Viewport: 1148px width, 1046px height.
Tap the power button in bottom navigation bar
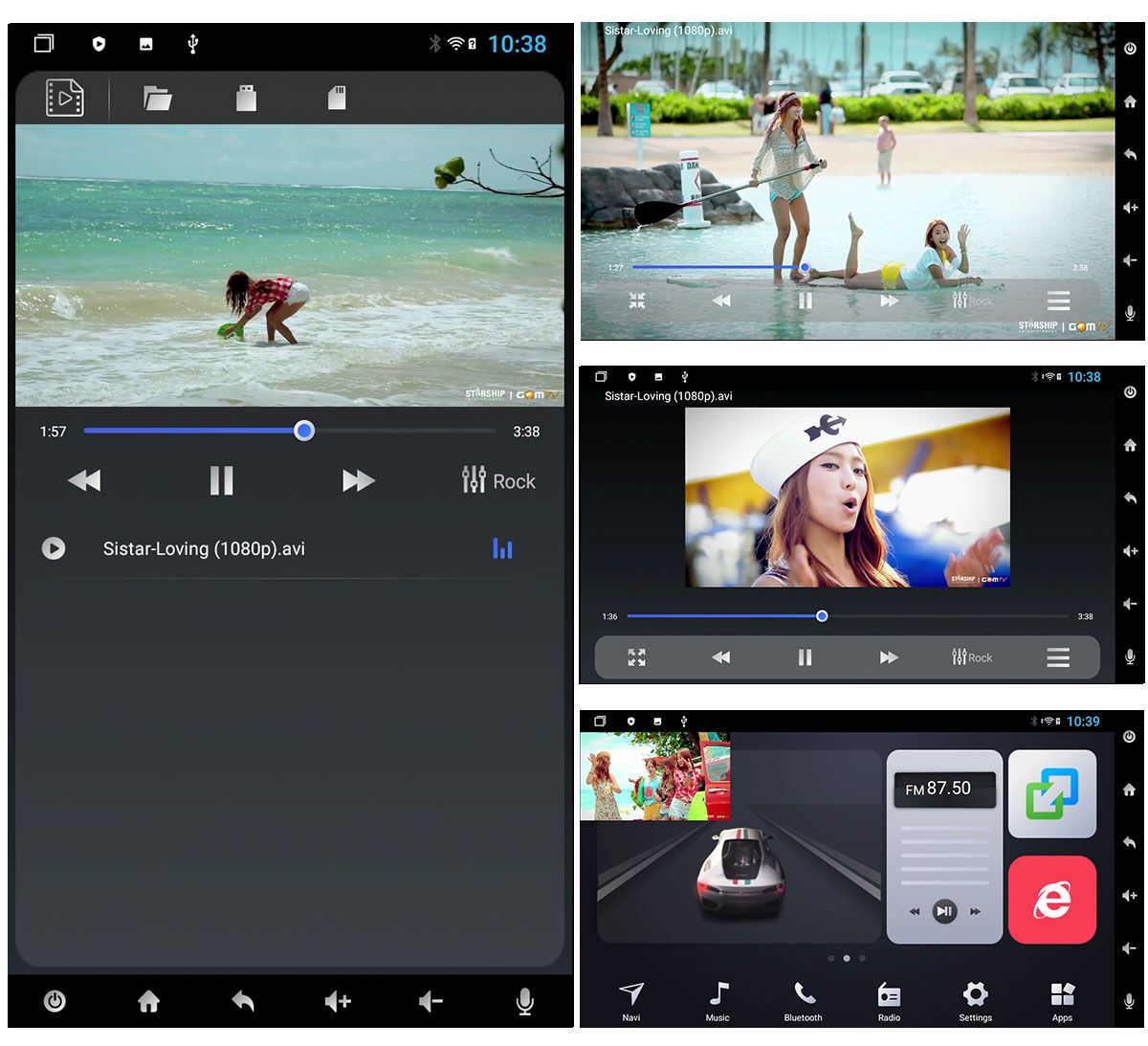[55, 1002]
